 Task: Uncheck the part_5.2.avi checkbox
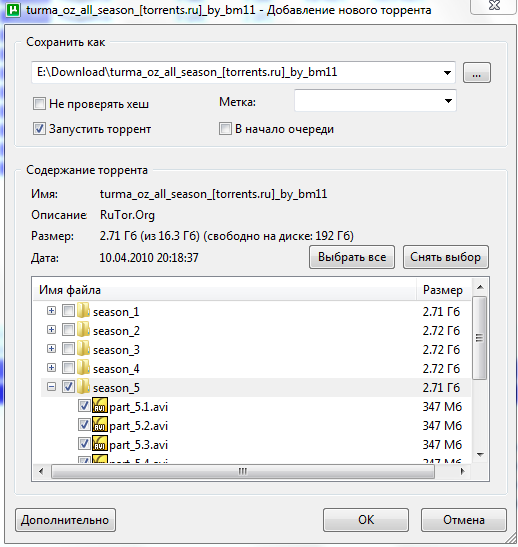pos(84,425)
